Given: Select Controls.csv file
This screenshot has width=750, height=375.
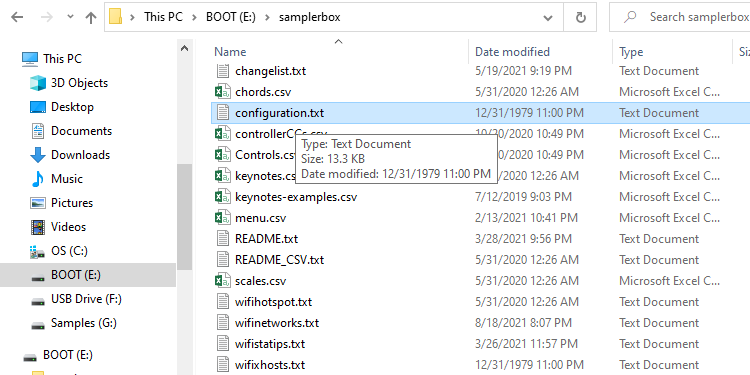Looking at the screenshot, I should pos(265,155).
